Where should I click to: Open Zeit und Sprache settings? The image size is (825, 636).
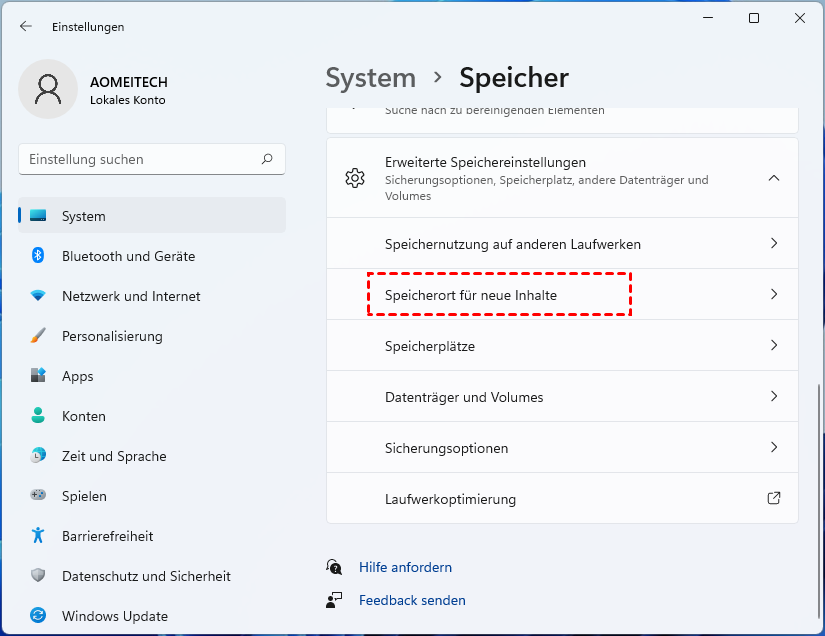tap(114, 456)
